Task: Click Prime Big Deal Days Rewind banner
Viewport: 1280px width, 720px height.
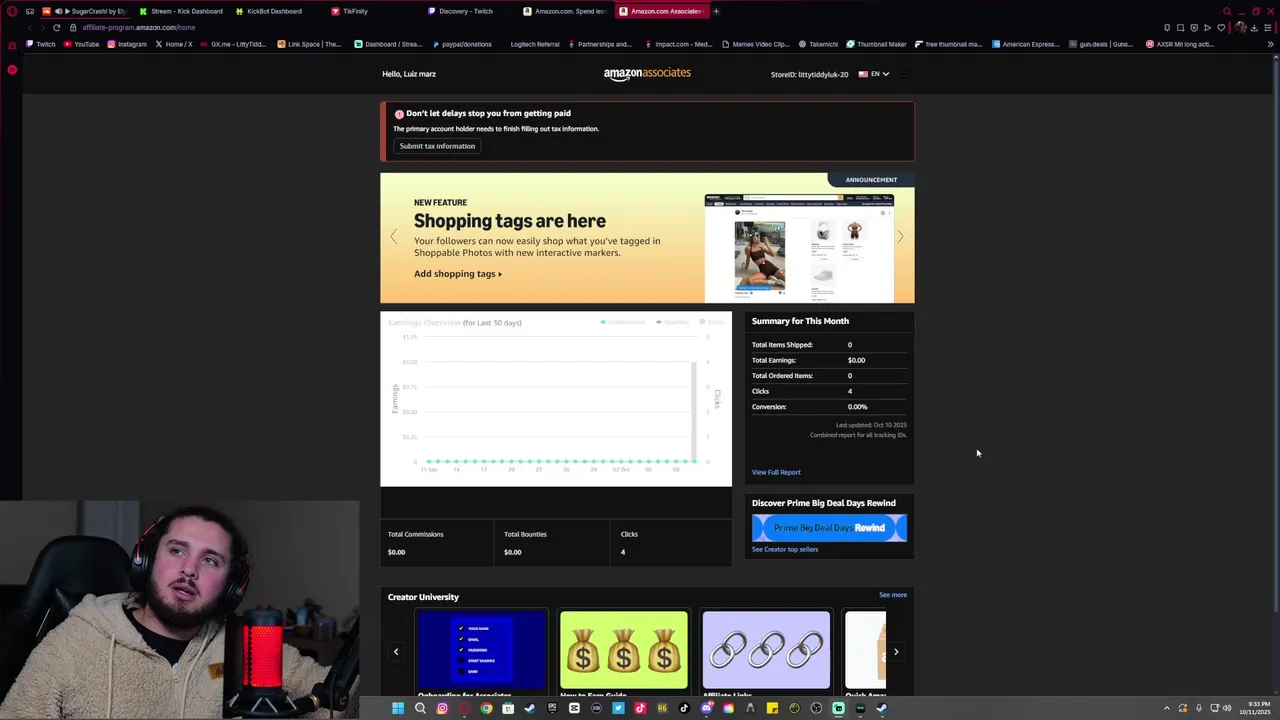Action: pos(829,528)
